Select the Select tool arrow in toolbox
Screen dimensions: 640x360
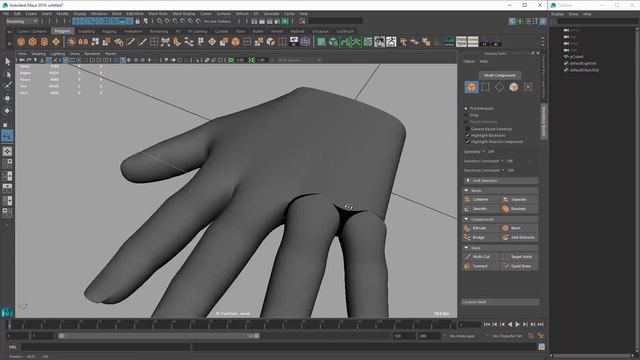7,62
